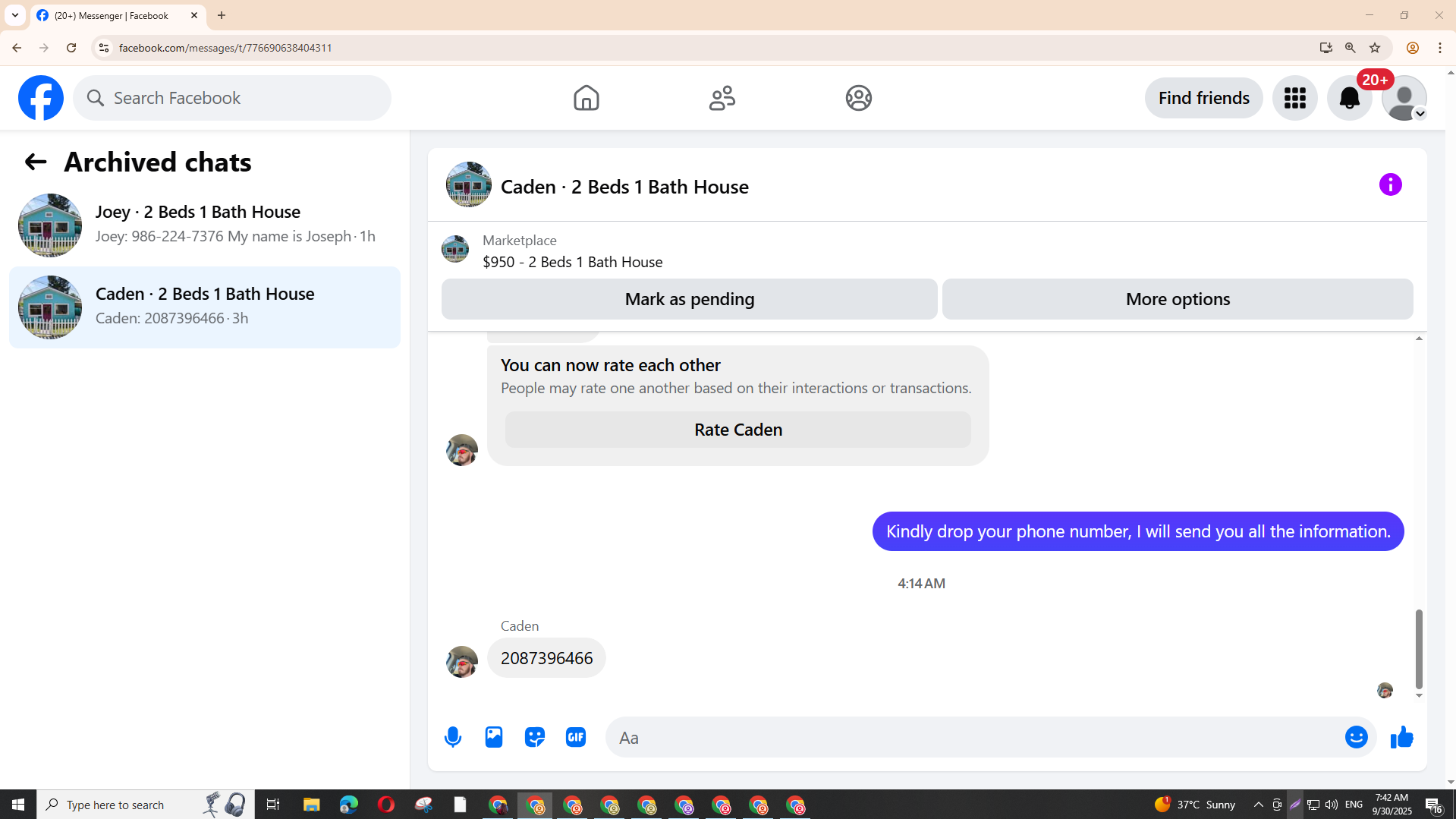The image size is (1456, 819).
Task: Open the Windows notification center
Action: (x=1433, y=805)
